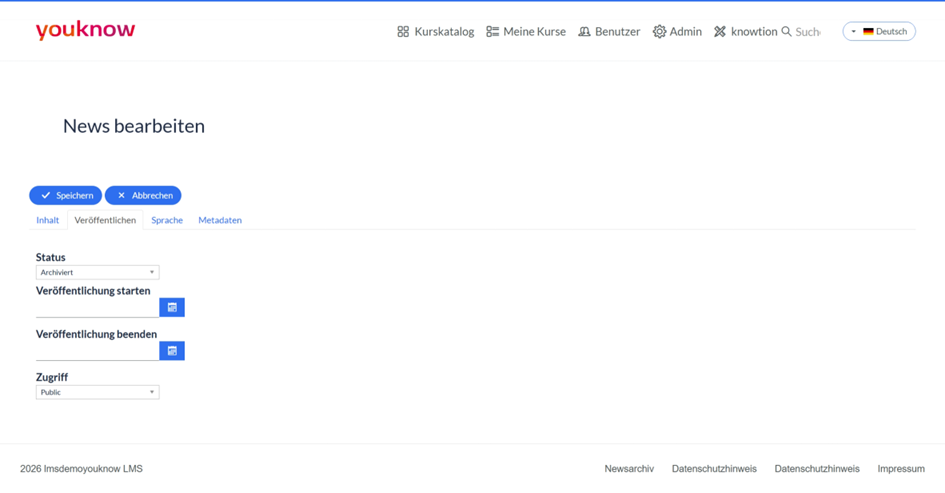Click the search magnifier icon
The width and height of the screenshot is (945, 493).
(x=786, y=31)
